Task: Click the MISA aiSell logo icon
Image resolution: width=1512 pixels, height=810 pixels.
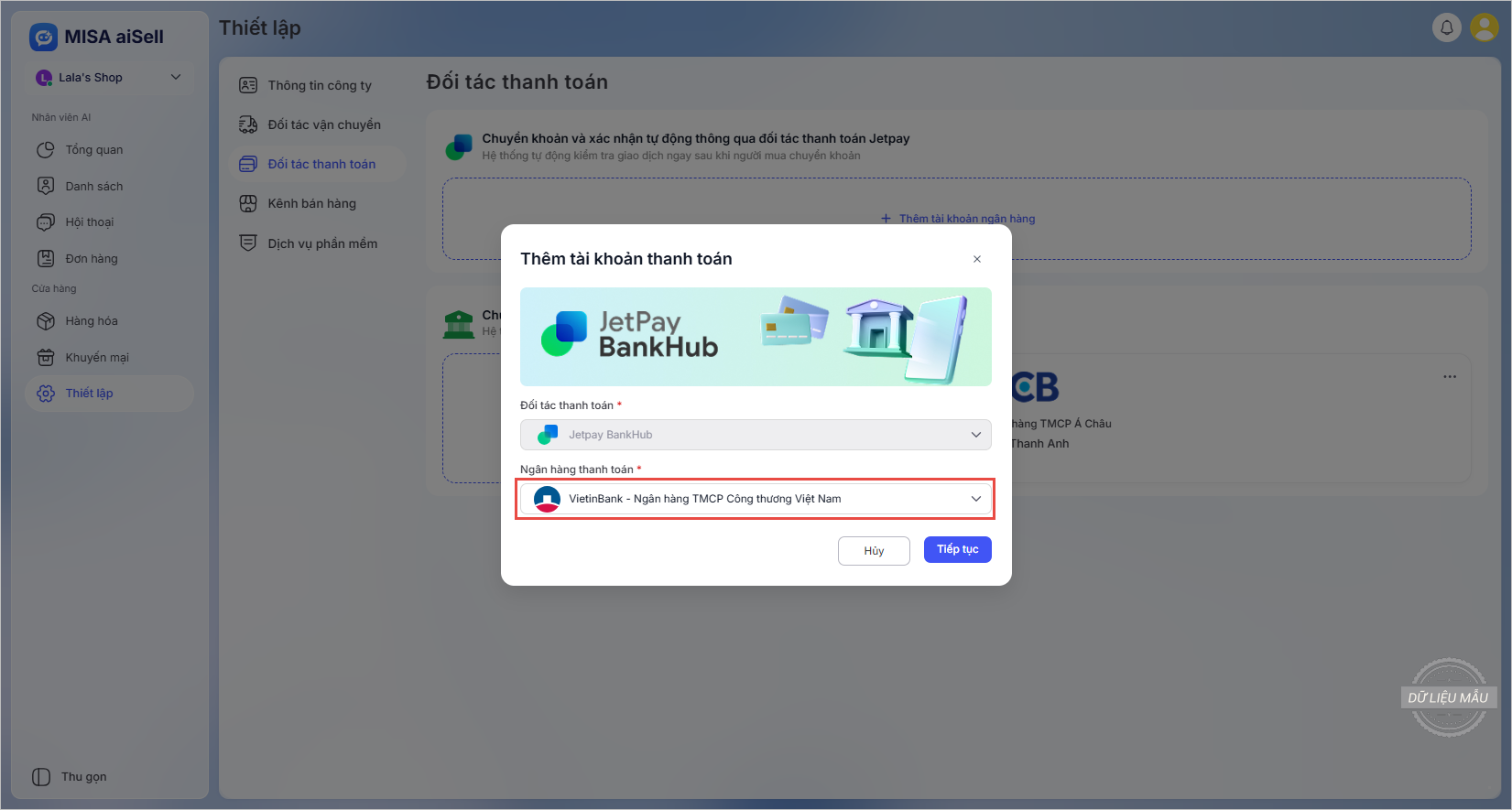Action: click(x=43, y=37)
